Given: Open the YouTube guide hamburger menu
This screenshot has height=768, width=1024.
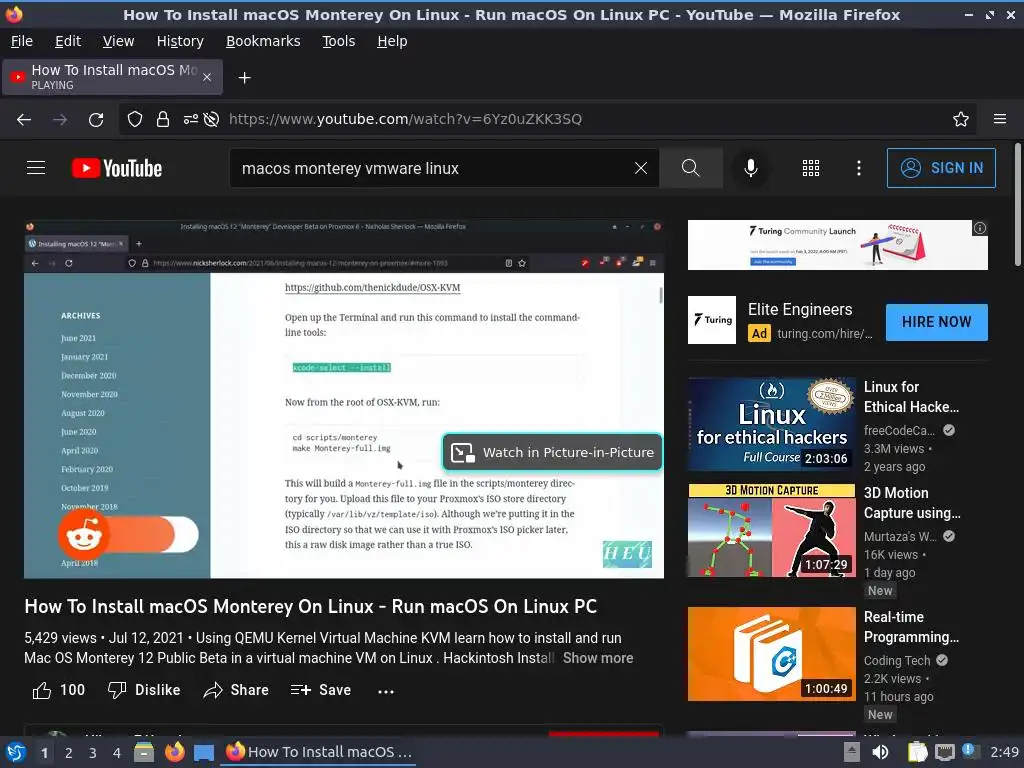Looking at the screenshot, I should coord(36,168).
